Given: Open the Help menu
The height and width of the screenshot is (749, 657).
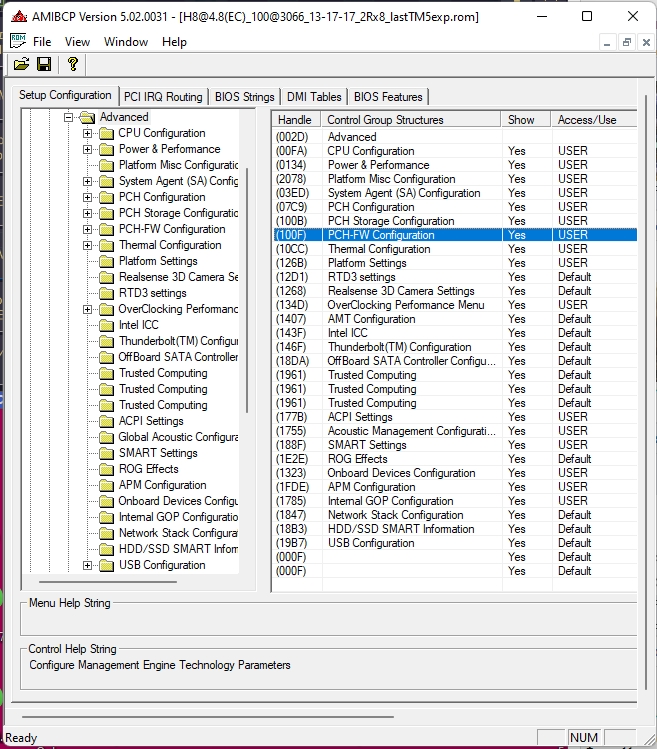Looking at the screenshot, I should click(x=174, y=42).
